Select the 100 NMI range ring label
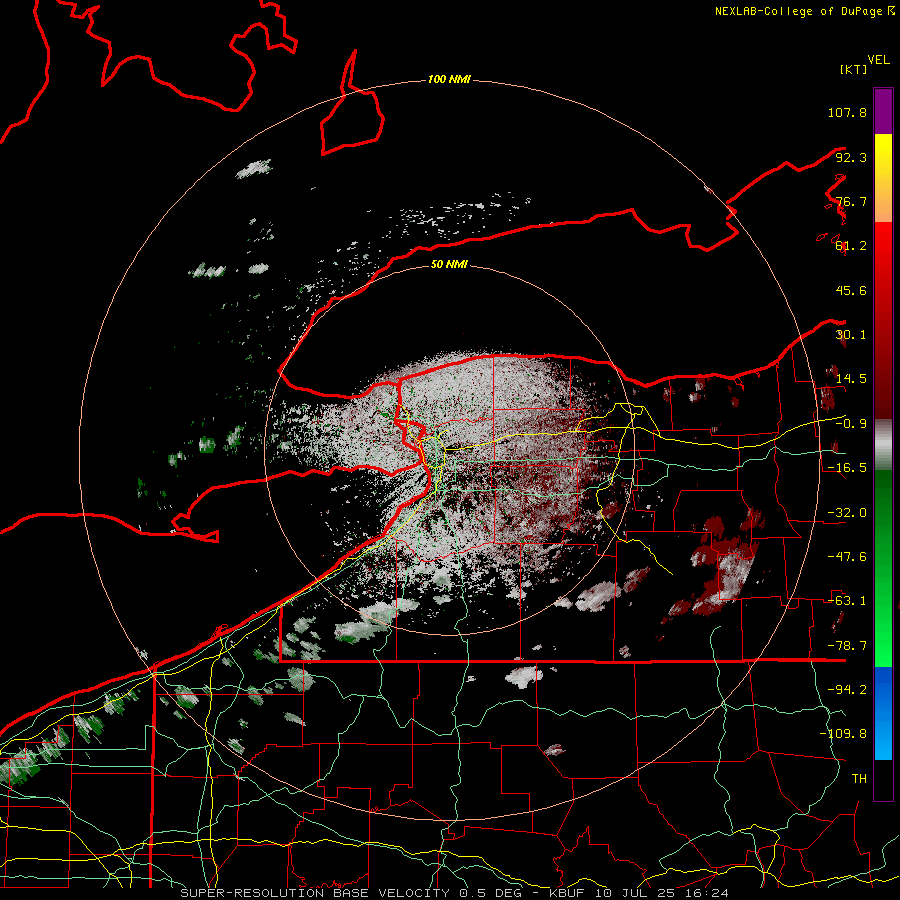 [449, 79]
